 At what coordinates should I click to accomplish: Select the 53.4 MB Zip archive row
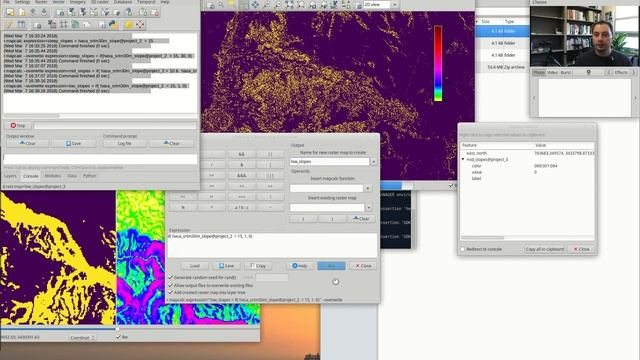click(x=502, y=67)
